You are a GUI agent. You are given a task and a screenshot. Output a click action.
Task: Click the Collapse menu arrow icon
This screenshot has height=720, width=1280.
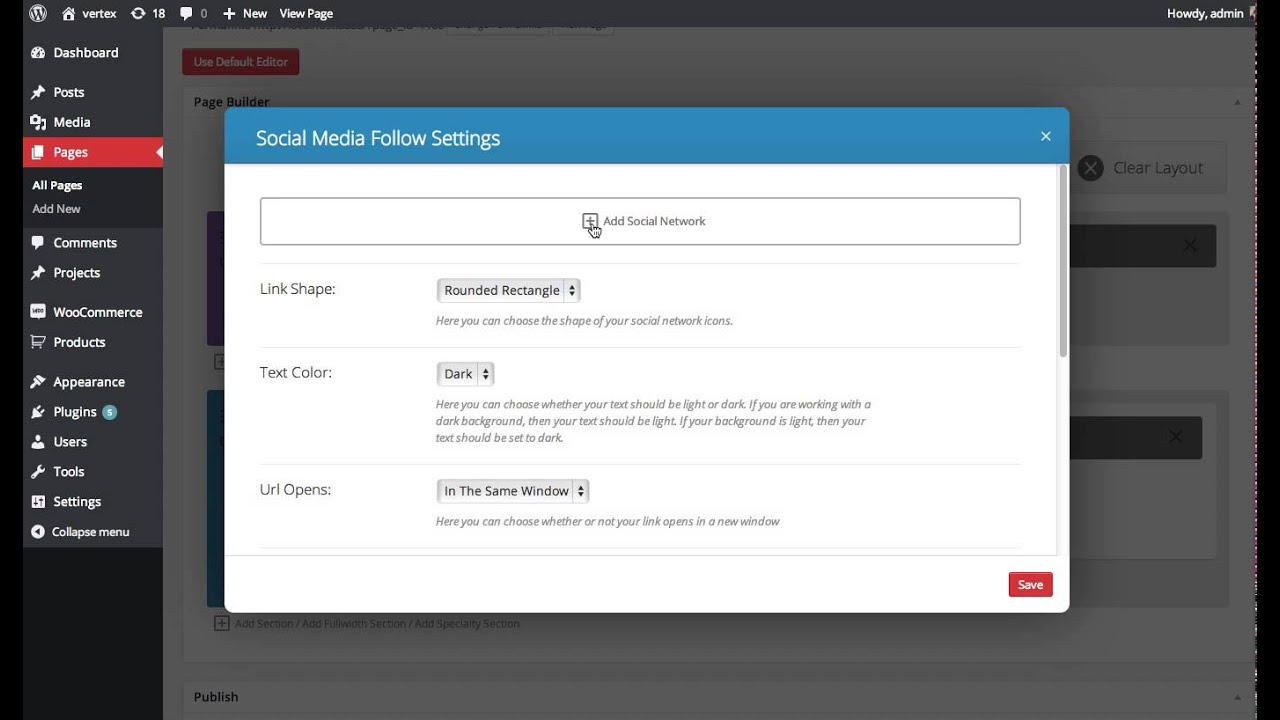(38, 532)
